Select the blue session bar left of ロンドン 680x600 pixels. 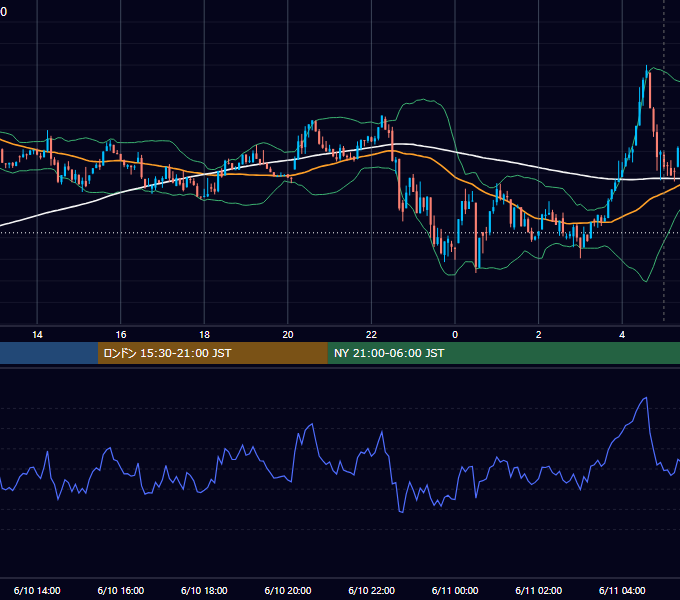click(49, 353)
